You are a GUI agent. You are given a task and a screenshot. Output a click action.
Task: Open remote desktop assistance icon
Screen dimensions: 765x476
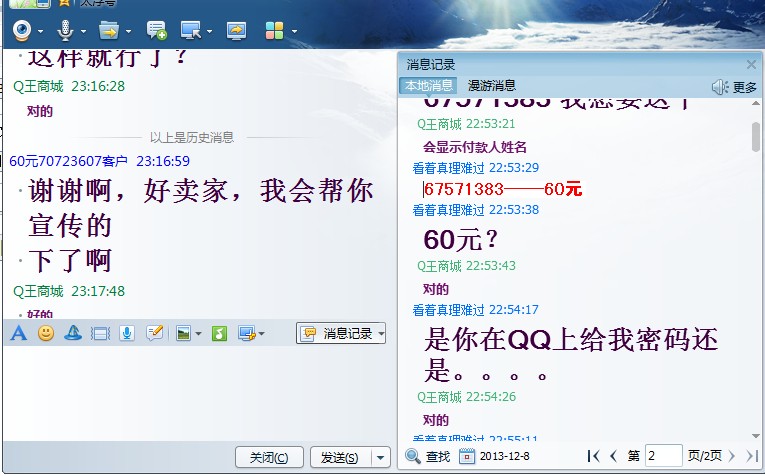tap(190, 31)
